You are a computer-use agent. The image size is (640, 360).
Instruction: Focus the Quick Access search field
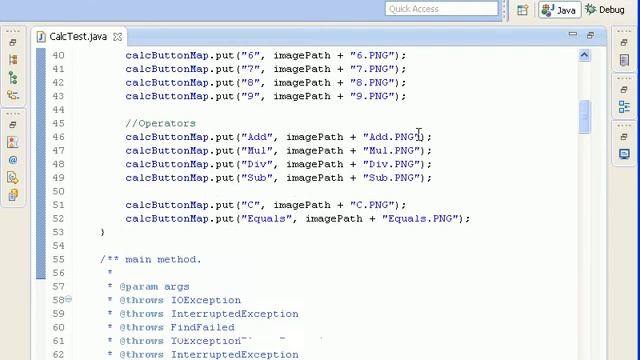coord(441,9)
